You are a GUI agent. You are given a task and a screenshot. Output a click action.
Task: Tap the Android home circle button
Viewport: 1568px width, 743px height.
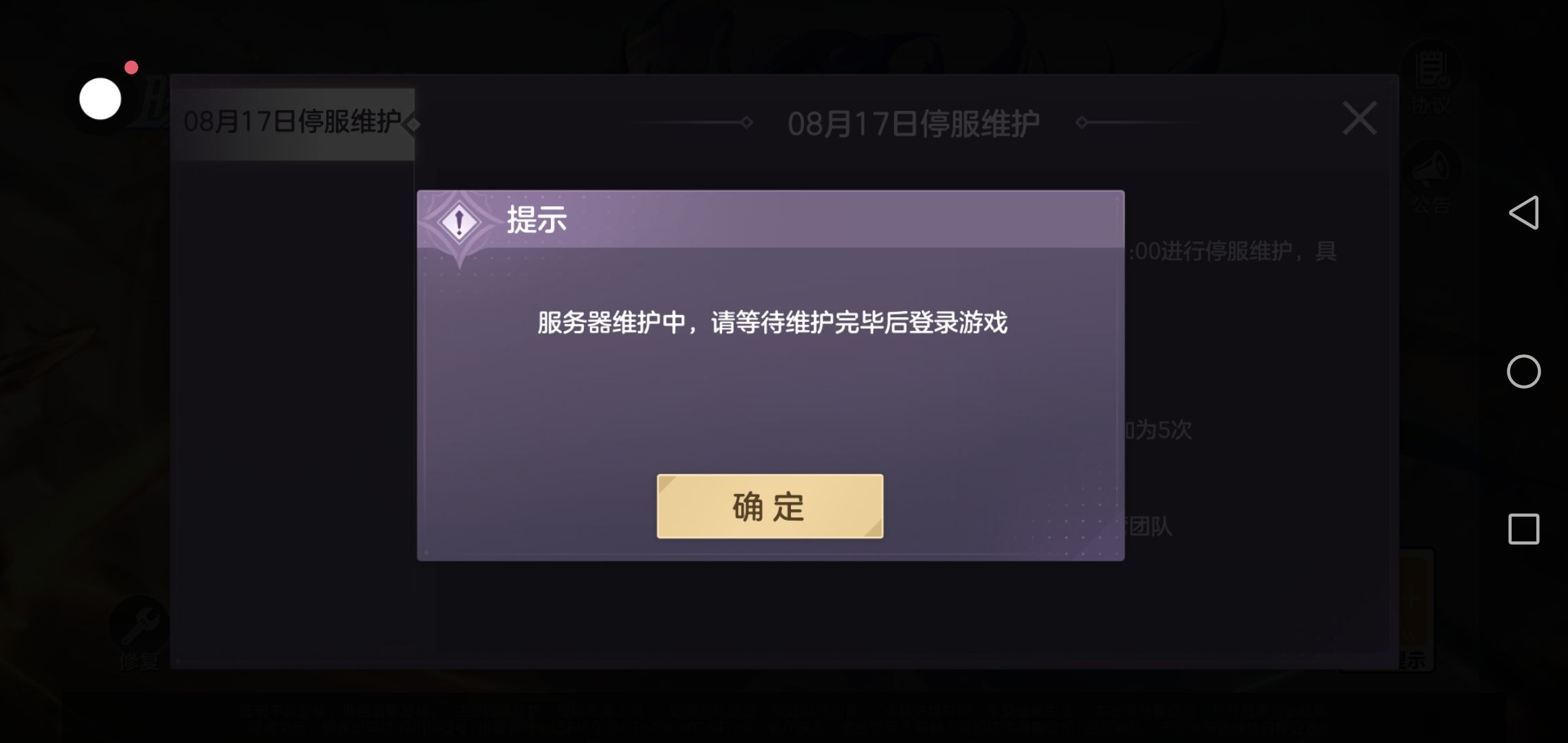tap(1523, 371)
